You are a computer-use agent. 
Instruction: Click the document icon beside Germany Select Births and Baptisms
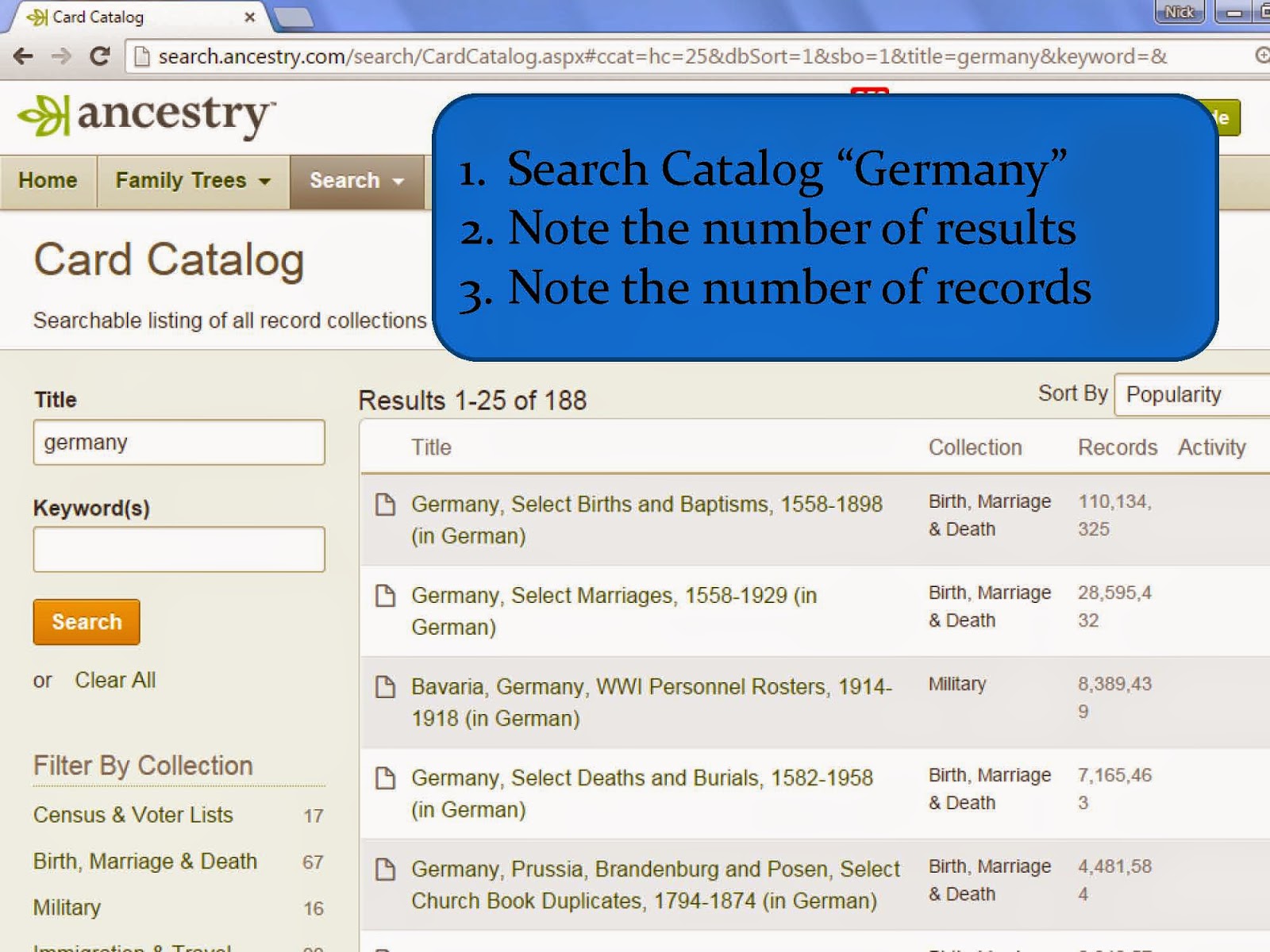point(385,505)
